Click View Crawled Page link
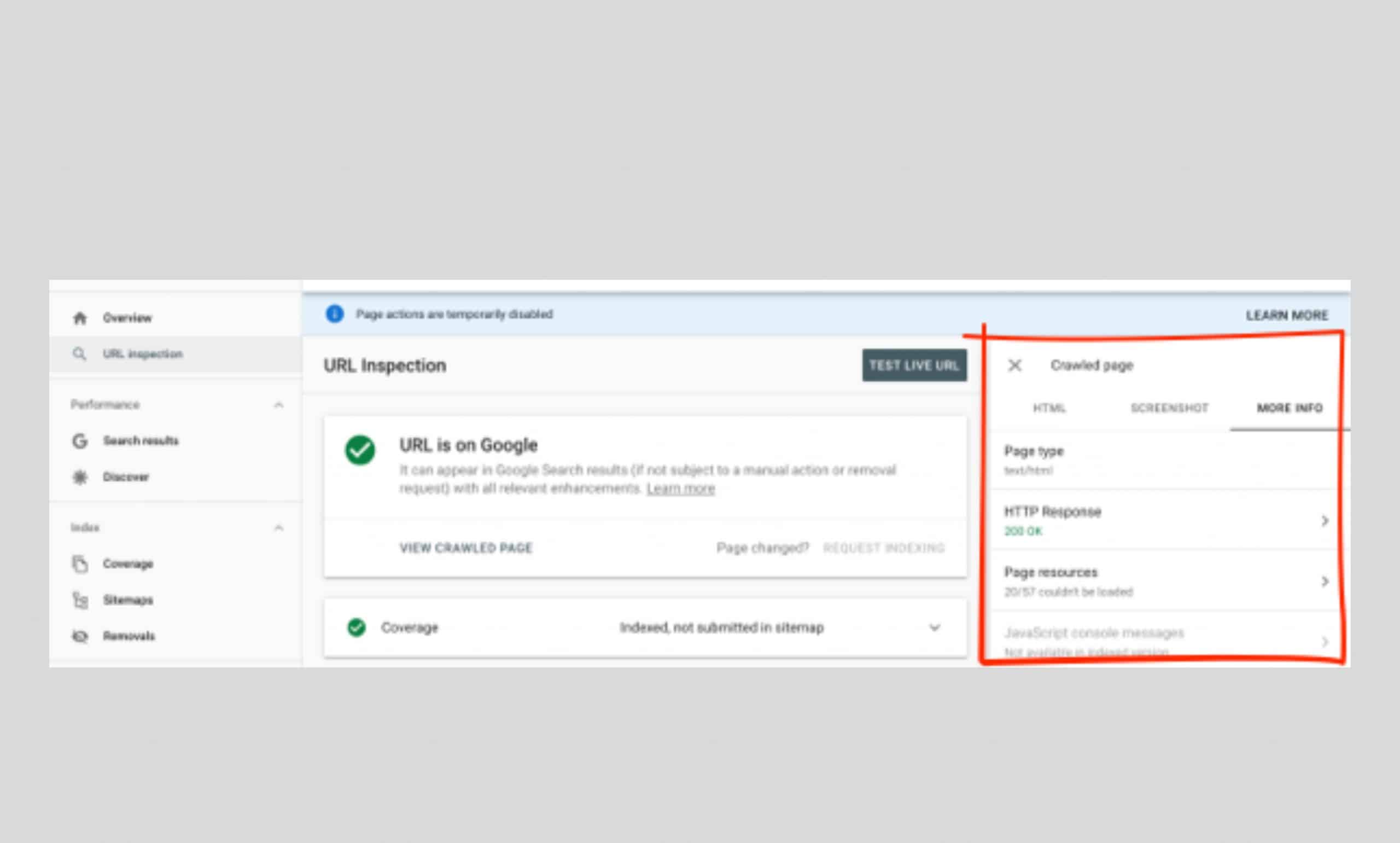1400x843 pixels. (x=465, y=548)
